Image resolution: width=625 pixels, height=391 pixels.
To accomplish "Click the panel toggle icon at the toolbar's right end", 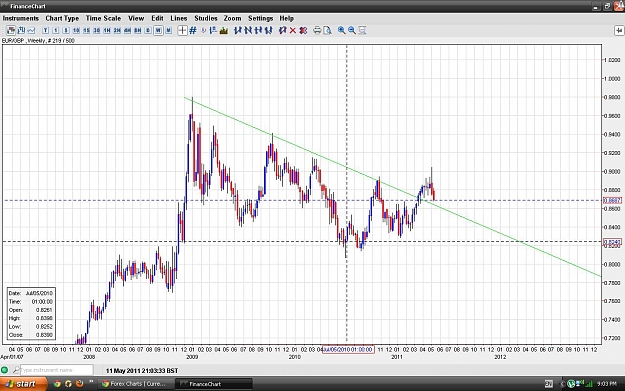I will 619,30.
